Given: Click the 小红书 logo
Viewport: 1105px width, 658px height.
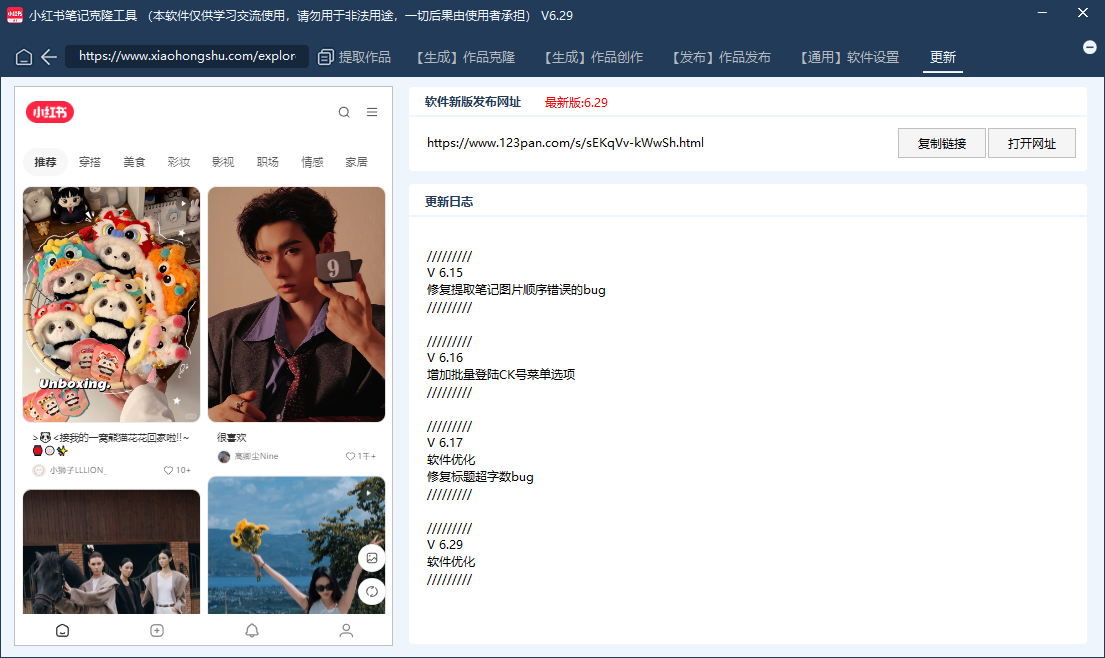Looking at the screenshot, I should tap(49, 112).
